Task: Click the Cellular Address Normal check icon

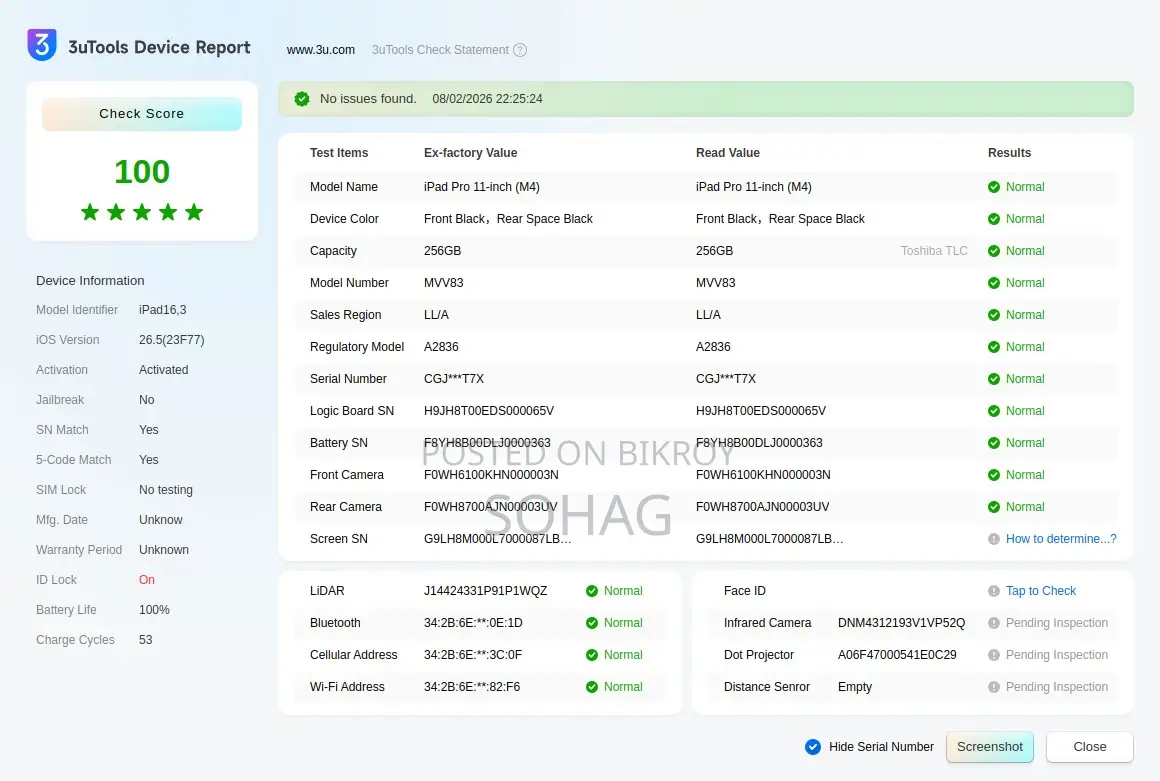Action: [x=592, y=655]
